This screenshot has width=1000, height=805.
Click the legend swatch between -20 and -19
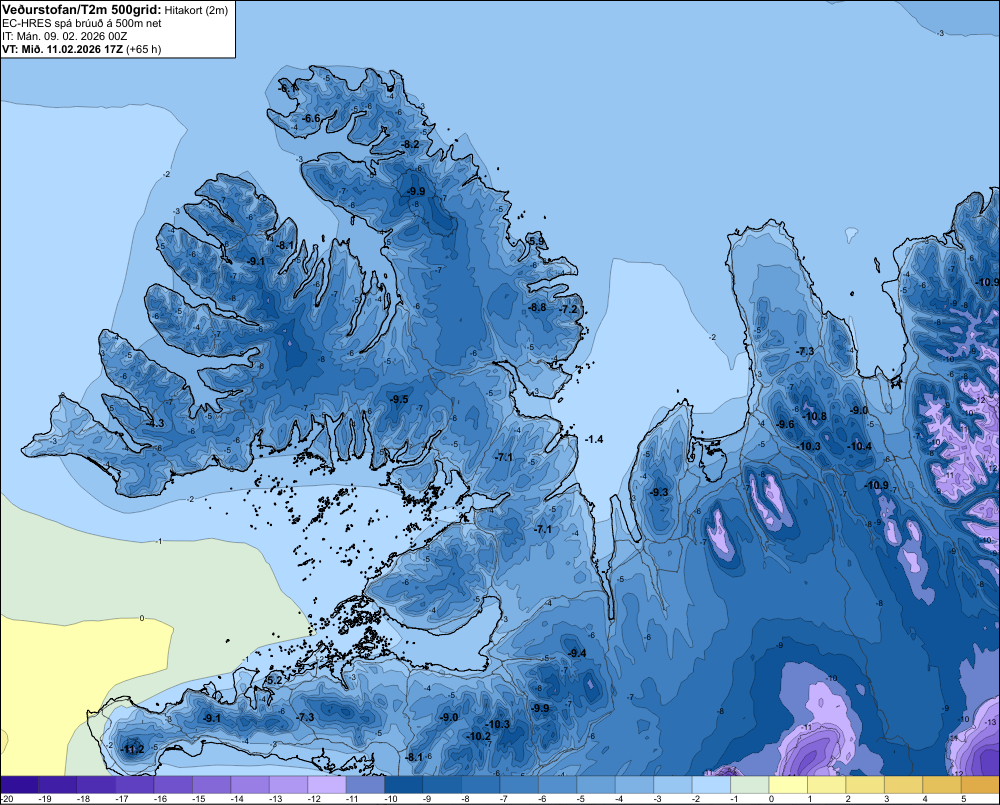19,785
